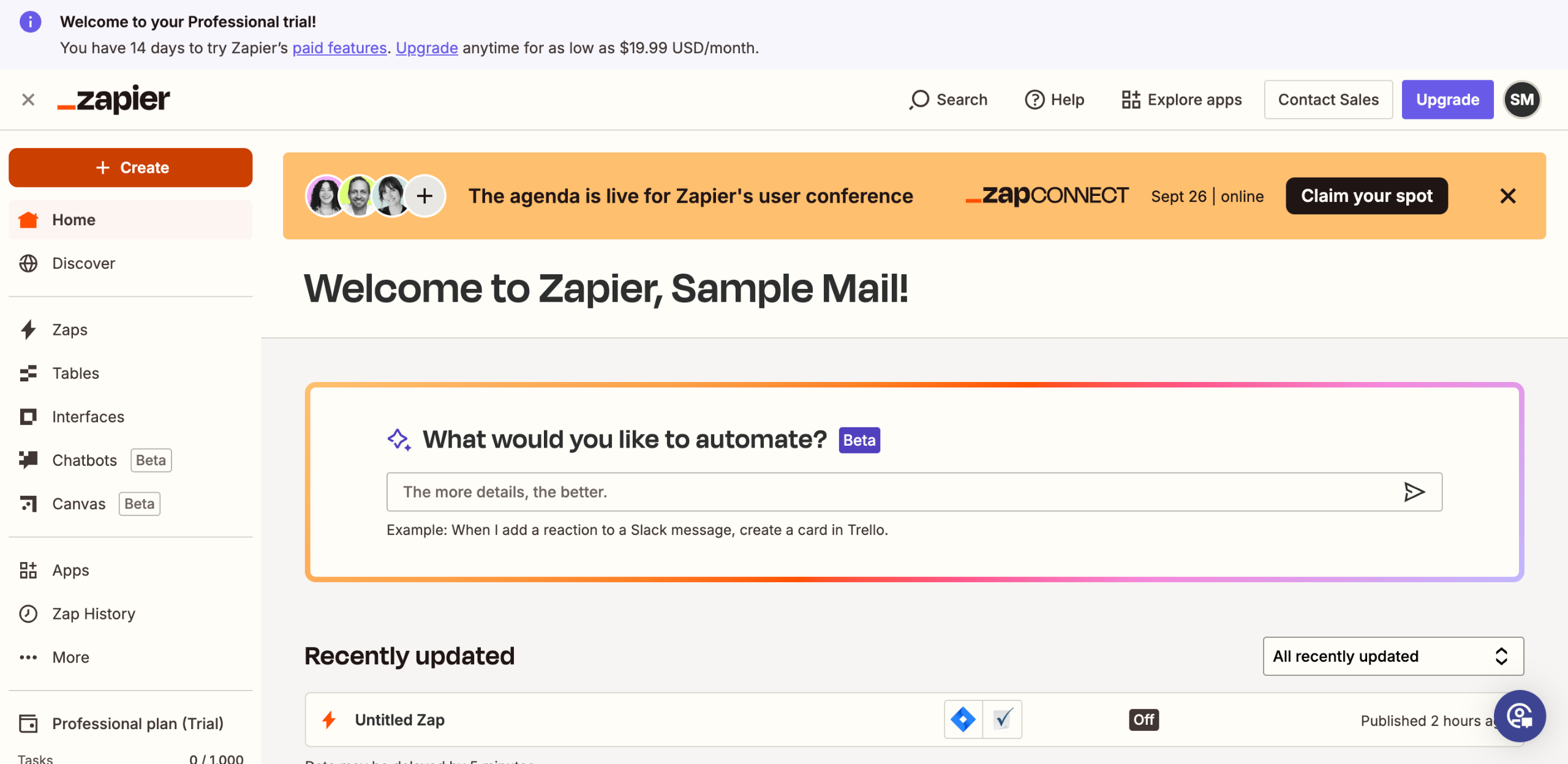The height and width of the screenshot is (764, 1568).
Task: Click the send arrow icon in automate box
Action: (1414, 492)
